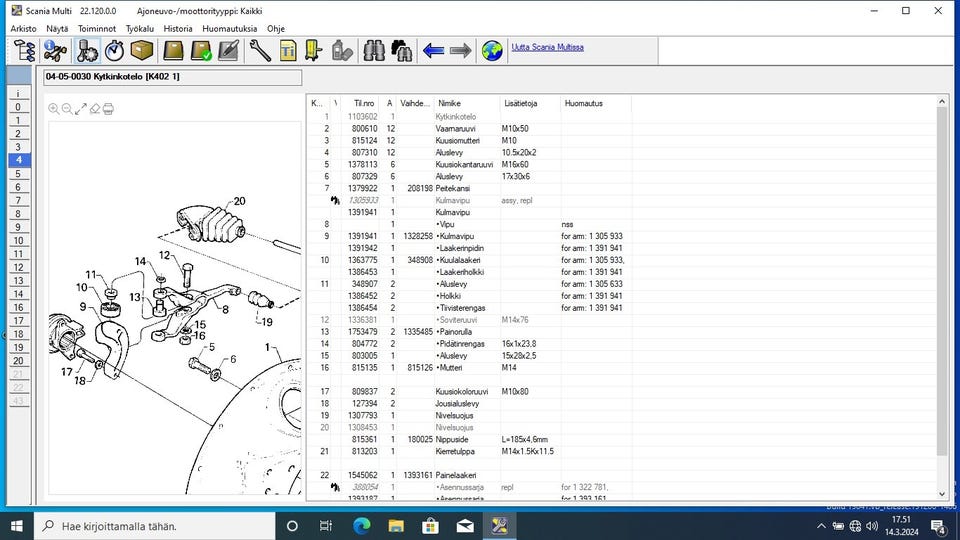Click the fit-to-window diagonal arrows icon
This screenshot has height=540, width=960.
coord(81,109)
